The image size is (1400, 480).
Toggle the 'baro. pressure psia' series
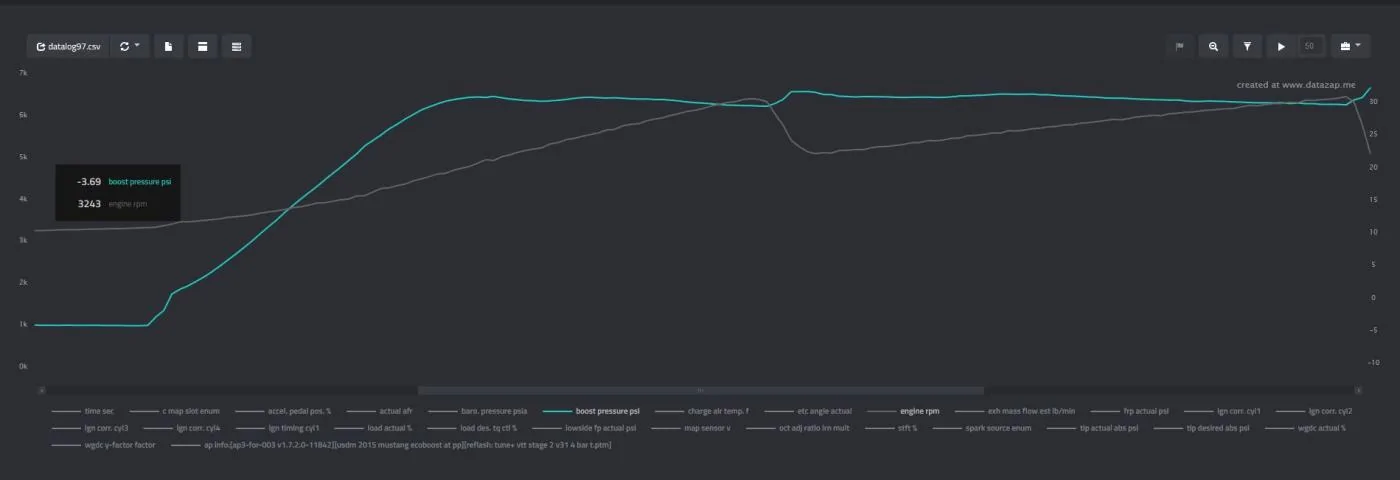click(x=478, y=411)
